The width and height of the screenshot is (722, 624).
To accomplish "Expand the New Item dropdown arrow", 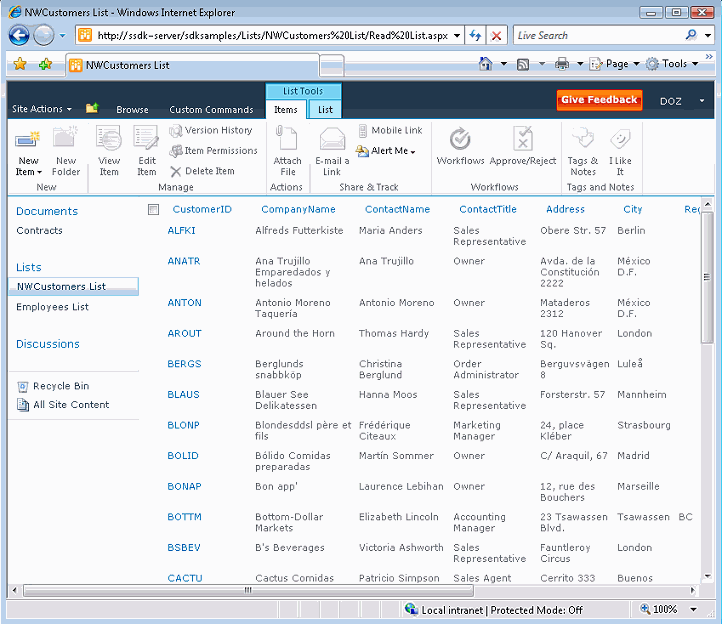I will pyautogui.click(x=39, y=172).
